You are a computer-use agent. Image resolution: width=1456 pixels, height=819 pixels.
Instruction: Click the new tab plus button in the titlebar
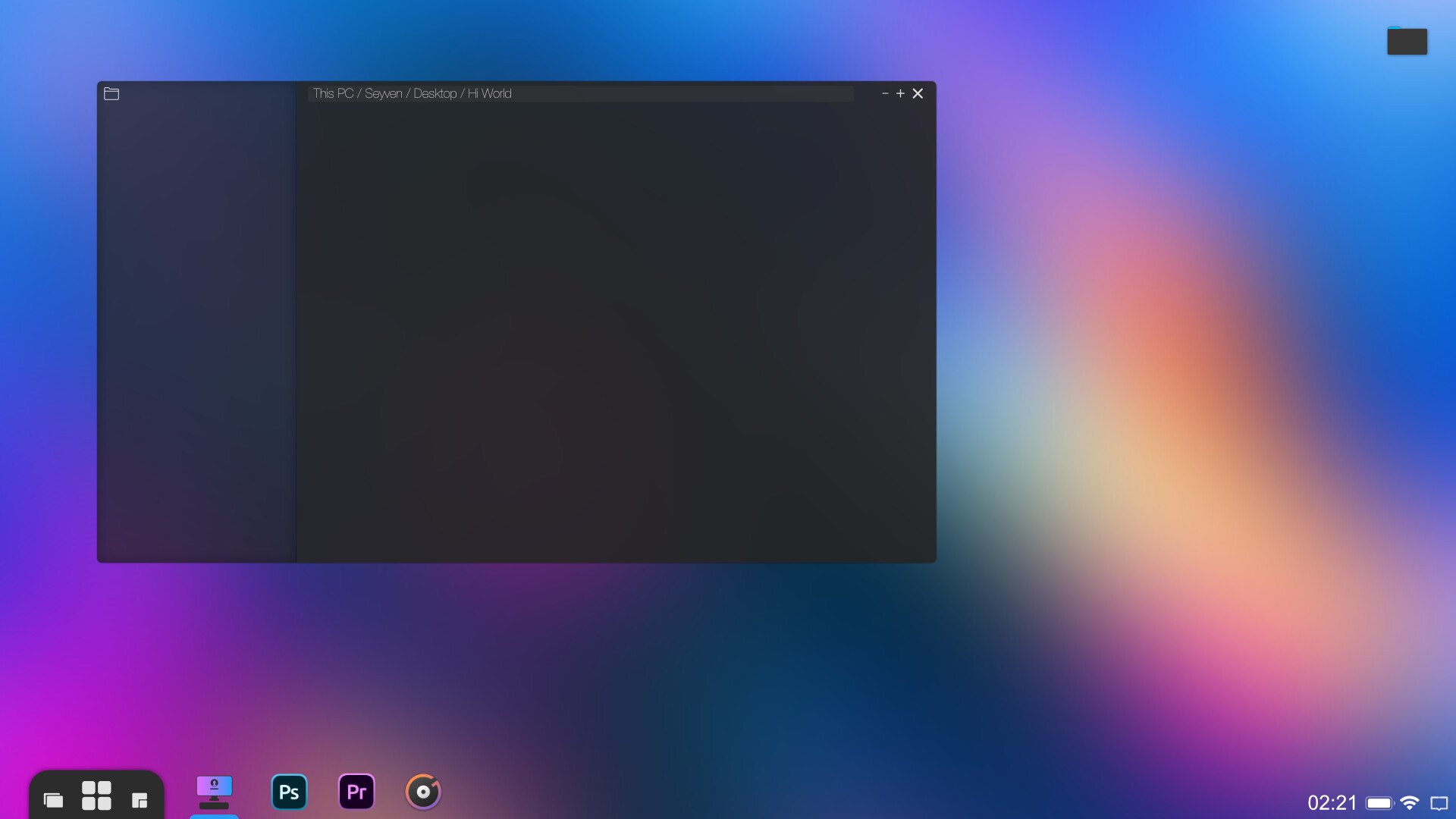point(900,93)
